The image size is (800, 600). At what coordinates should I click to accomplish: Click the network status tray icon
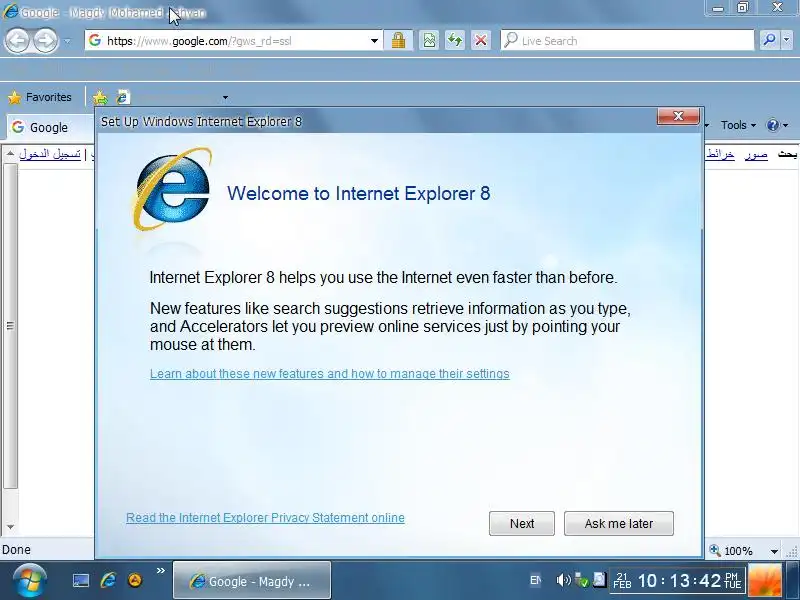582,580
